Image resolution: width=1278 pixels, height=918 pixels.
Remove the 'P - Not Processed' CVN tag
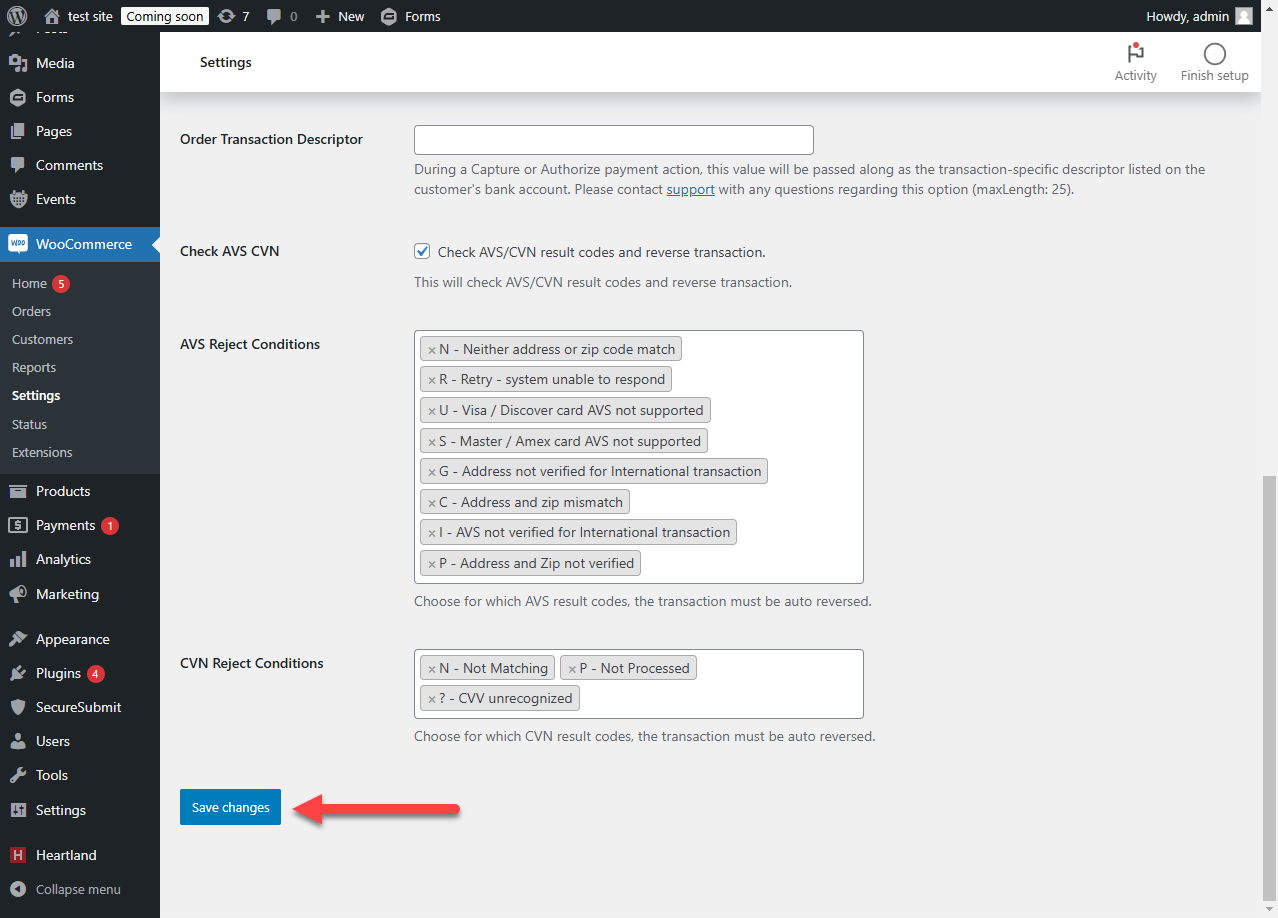tap(572, 669)
